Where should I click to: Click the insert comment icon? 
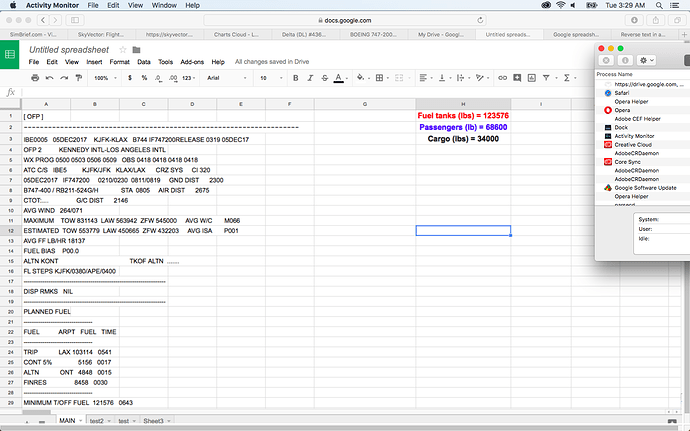pos(517,78)
